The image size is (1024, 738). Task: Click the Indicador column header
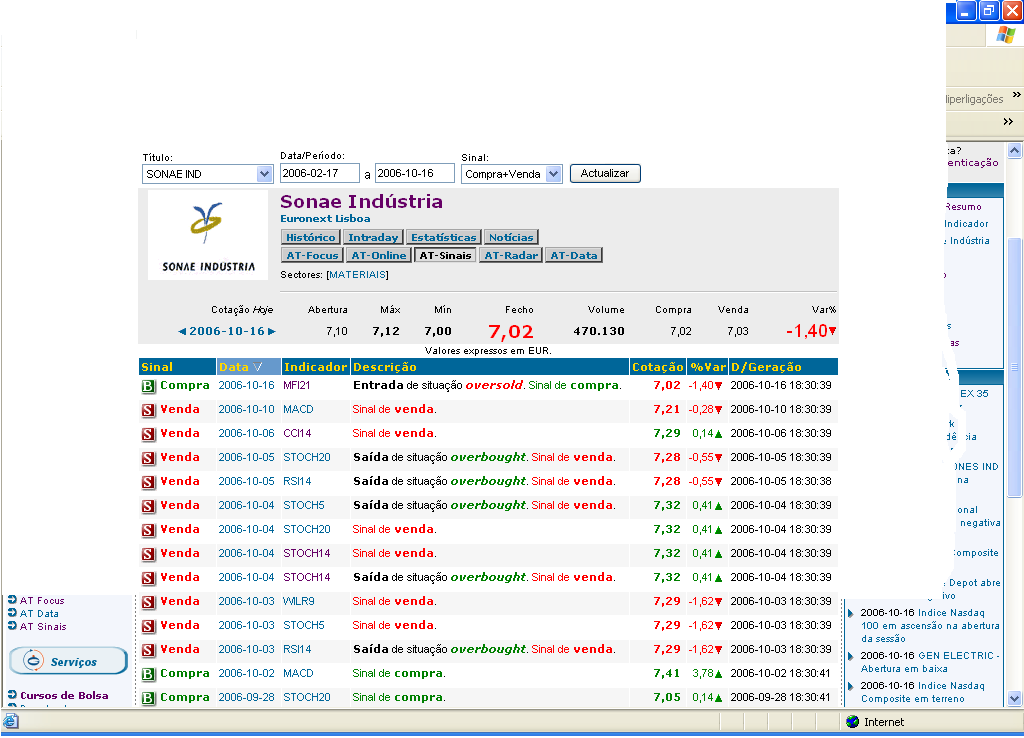(315, 367)
